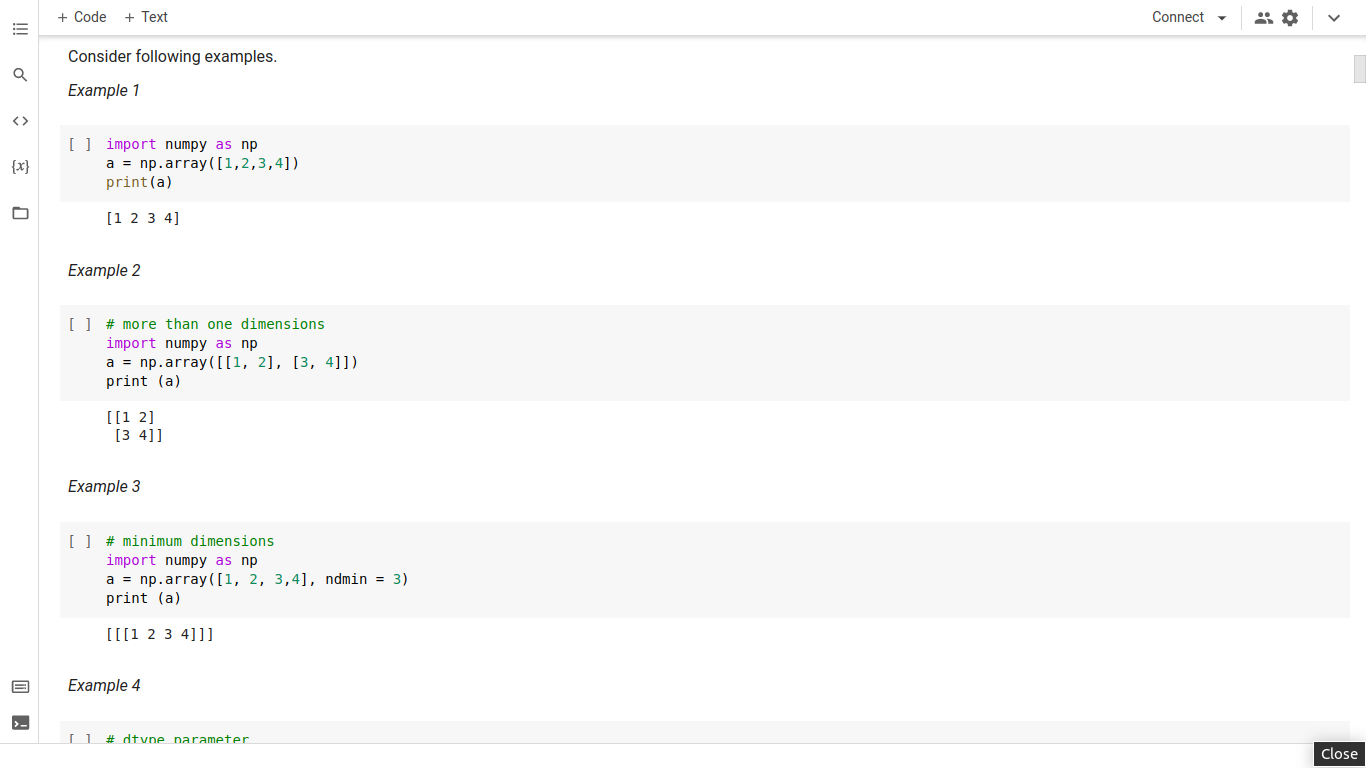Open the find and replace panel
Screen dimensions: 1366x768
click(x=20, y=74)
